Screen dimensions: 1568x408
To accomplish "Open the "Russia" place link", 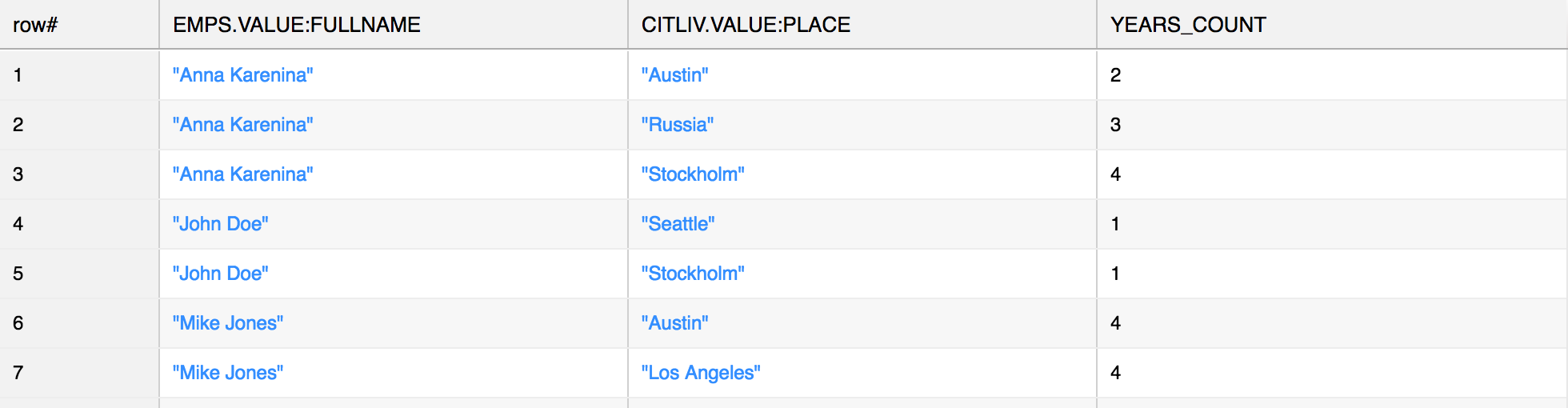I will [x=677, y=125].
